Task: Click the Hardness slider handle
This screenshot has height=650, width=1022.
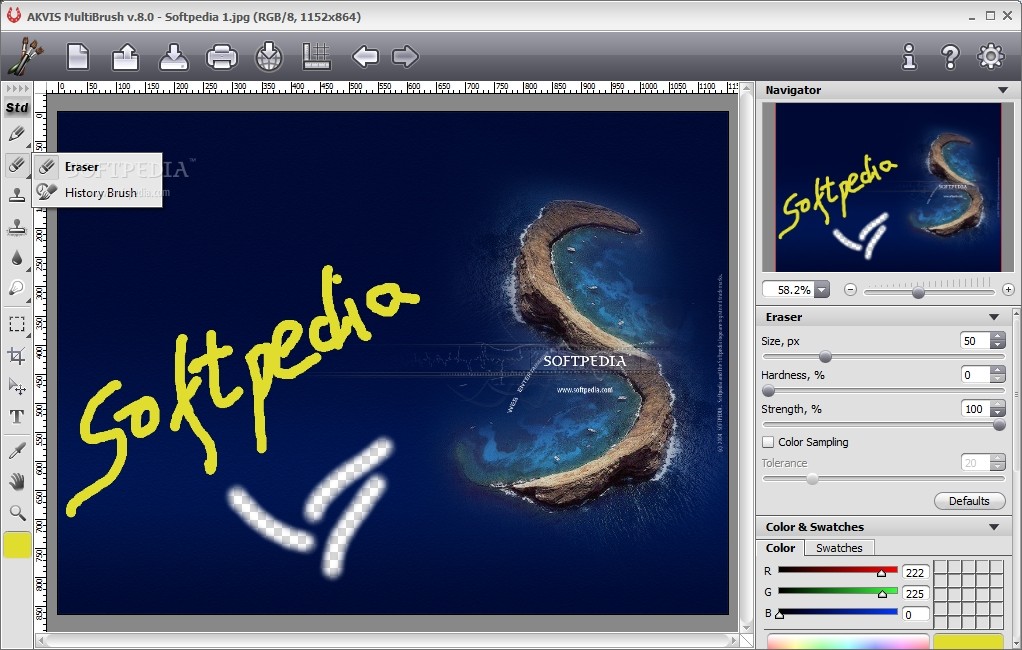Action: click(768, 391)
